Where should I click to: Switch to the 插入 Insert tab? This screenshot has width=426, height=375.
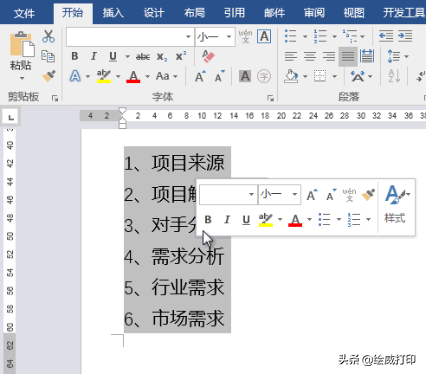point(113,13)
